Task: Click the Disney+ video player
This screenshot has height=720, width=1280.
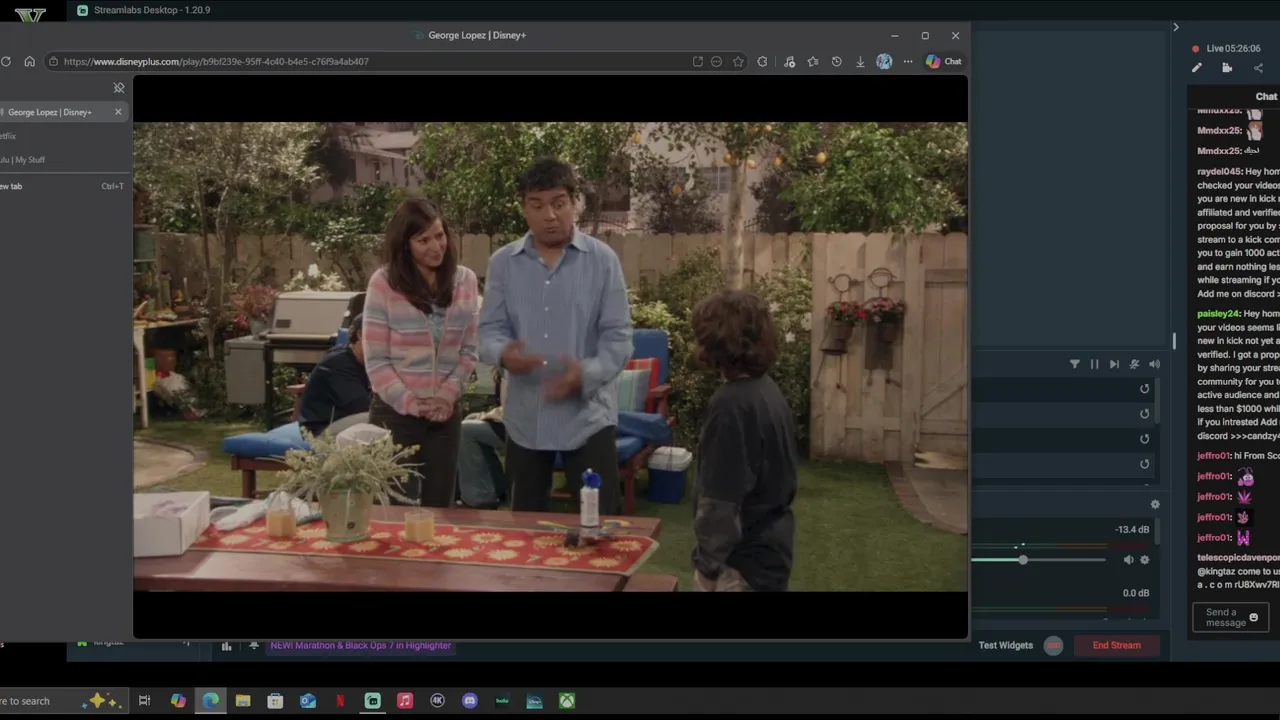Action: pyautogui.click(x=550, y=357)
